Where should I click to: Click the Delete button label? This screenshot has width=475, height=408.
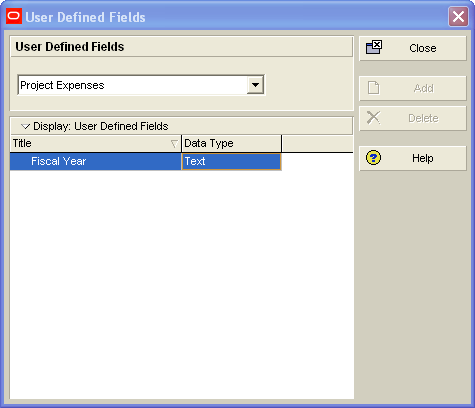423,118
